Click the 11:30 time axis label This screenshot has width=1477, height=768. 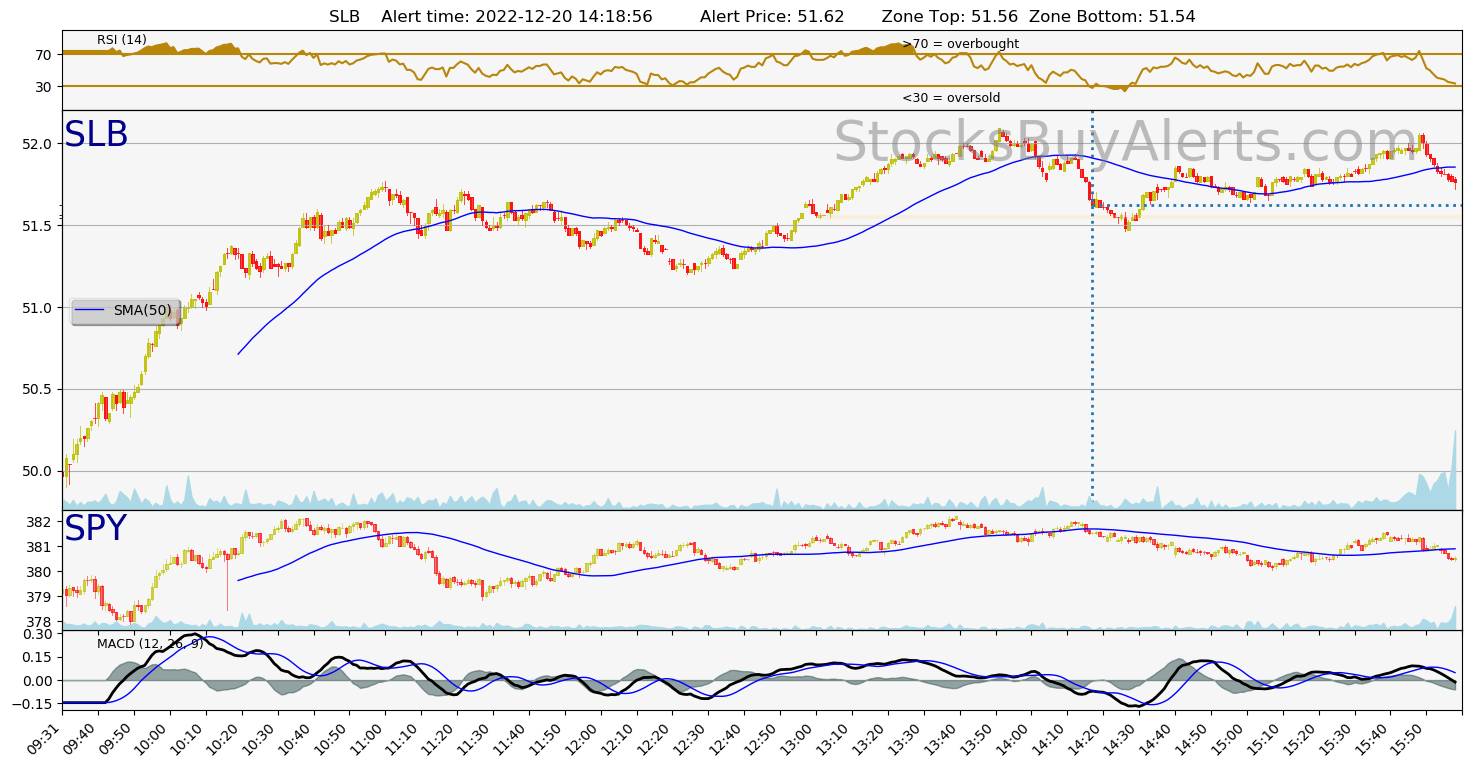point(474,738)
